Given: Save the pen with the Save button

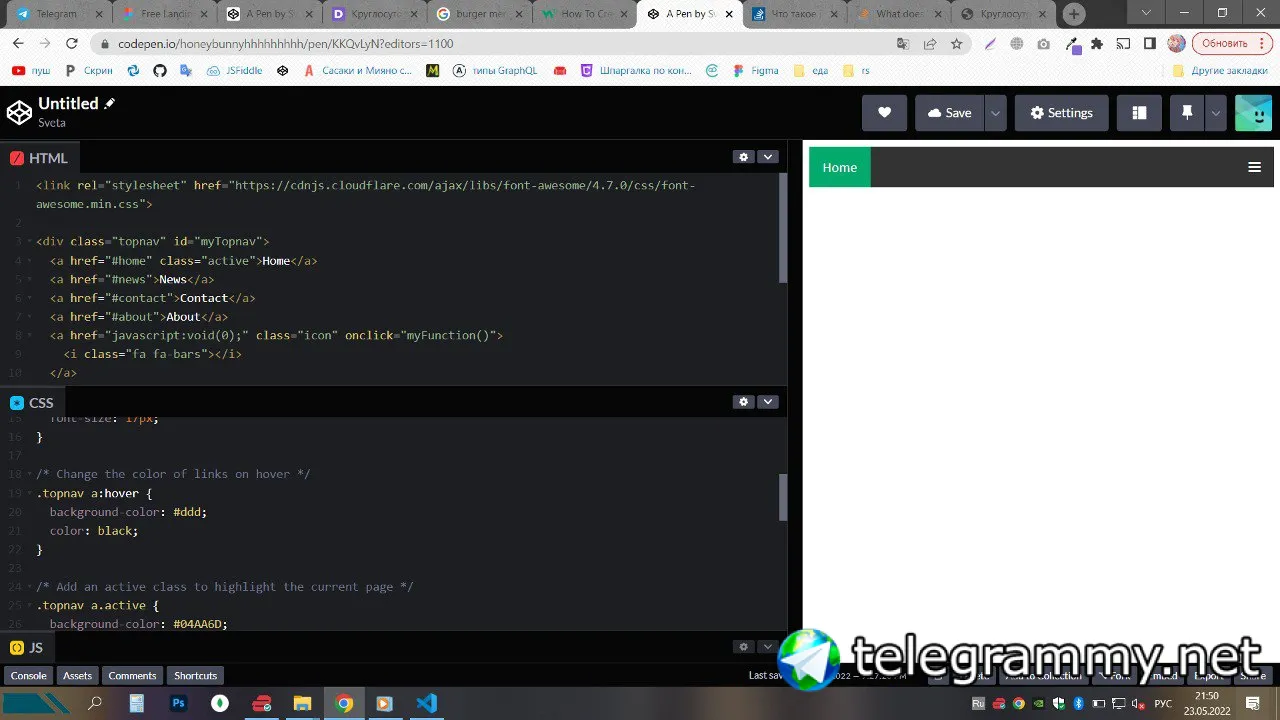Looking at the screenshot, I should (x=949, y=113).
